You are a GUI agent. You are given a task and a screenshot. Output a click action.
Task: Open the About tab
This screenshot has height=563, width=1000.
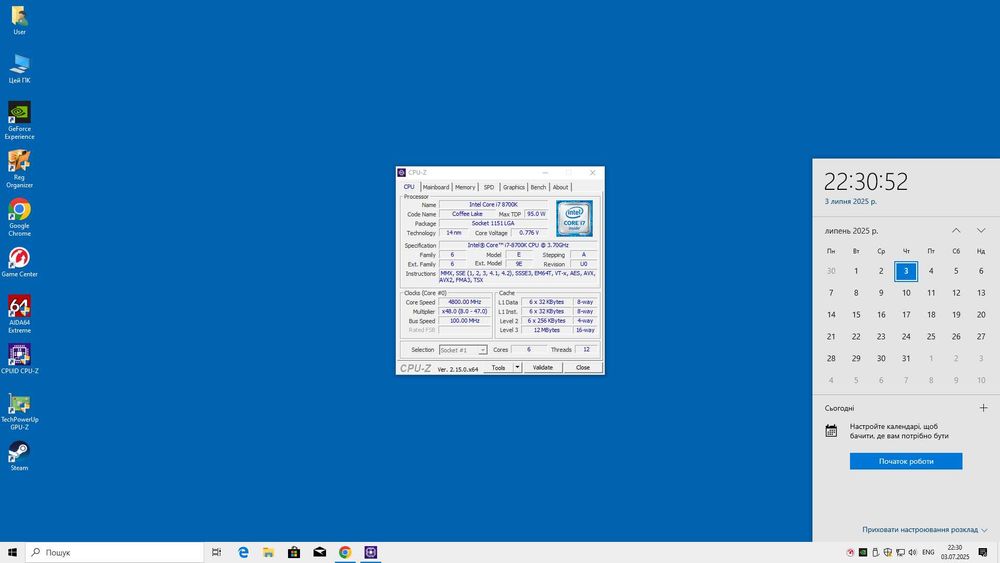click(560, 187)
